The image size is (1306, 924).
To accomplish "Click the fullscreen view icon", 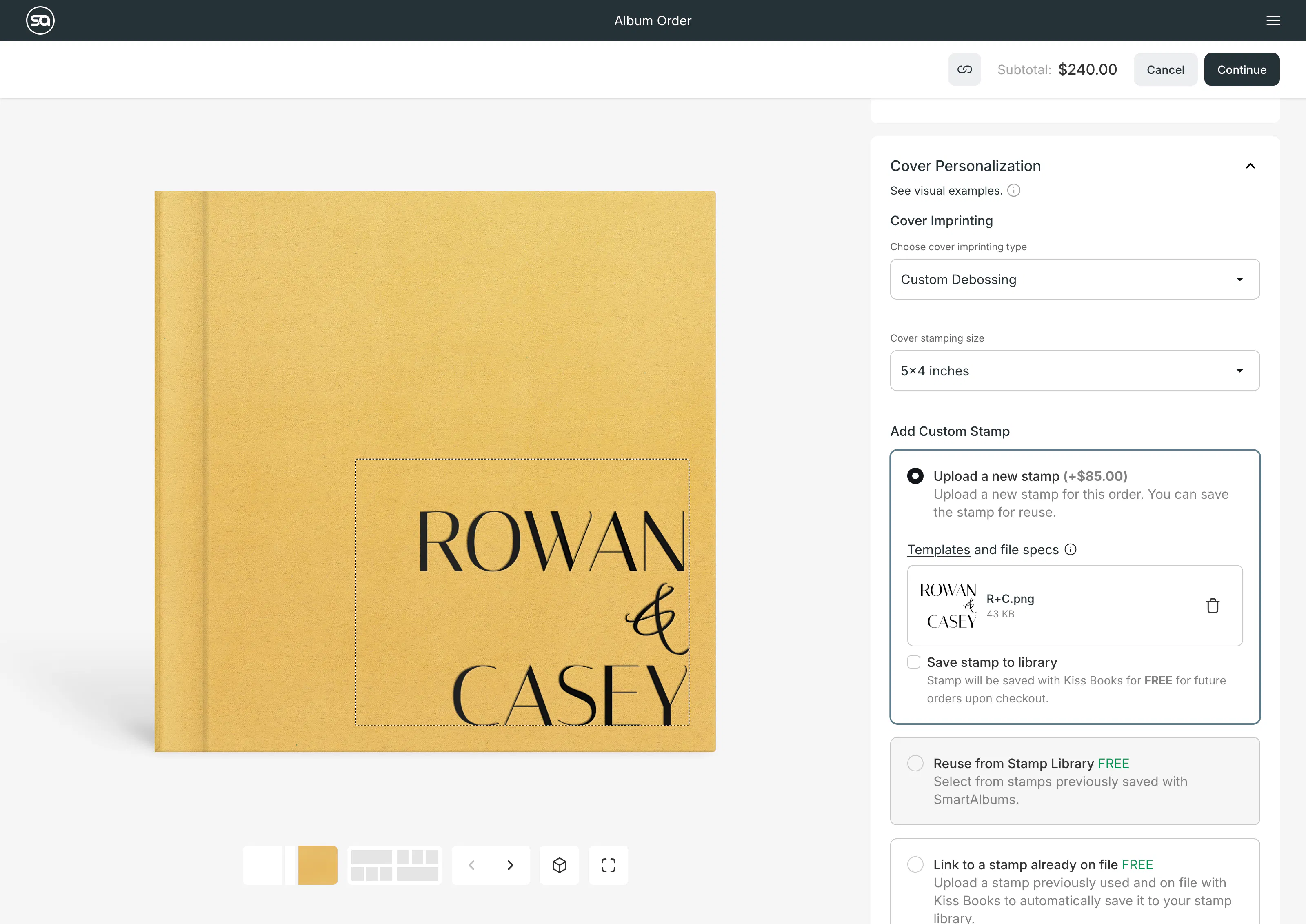I will tap(608, 865).
